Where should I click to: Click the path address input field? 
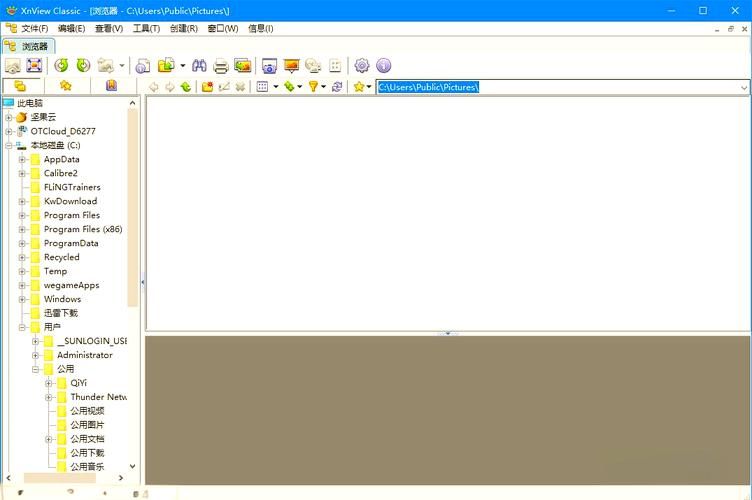[558, 87]
